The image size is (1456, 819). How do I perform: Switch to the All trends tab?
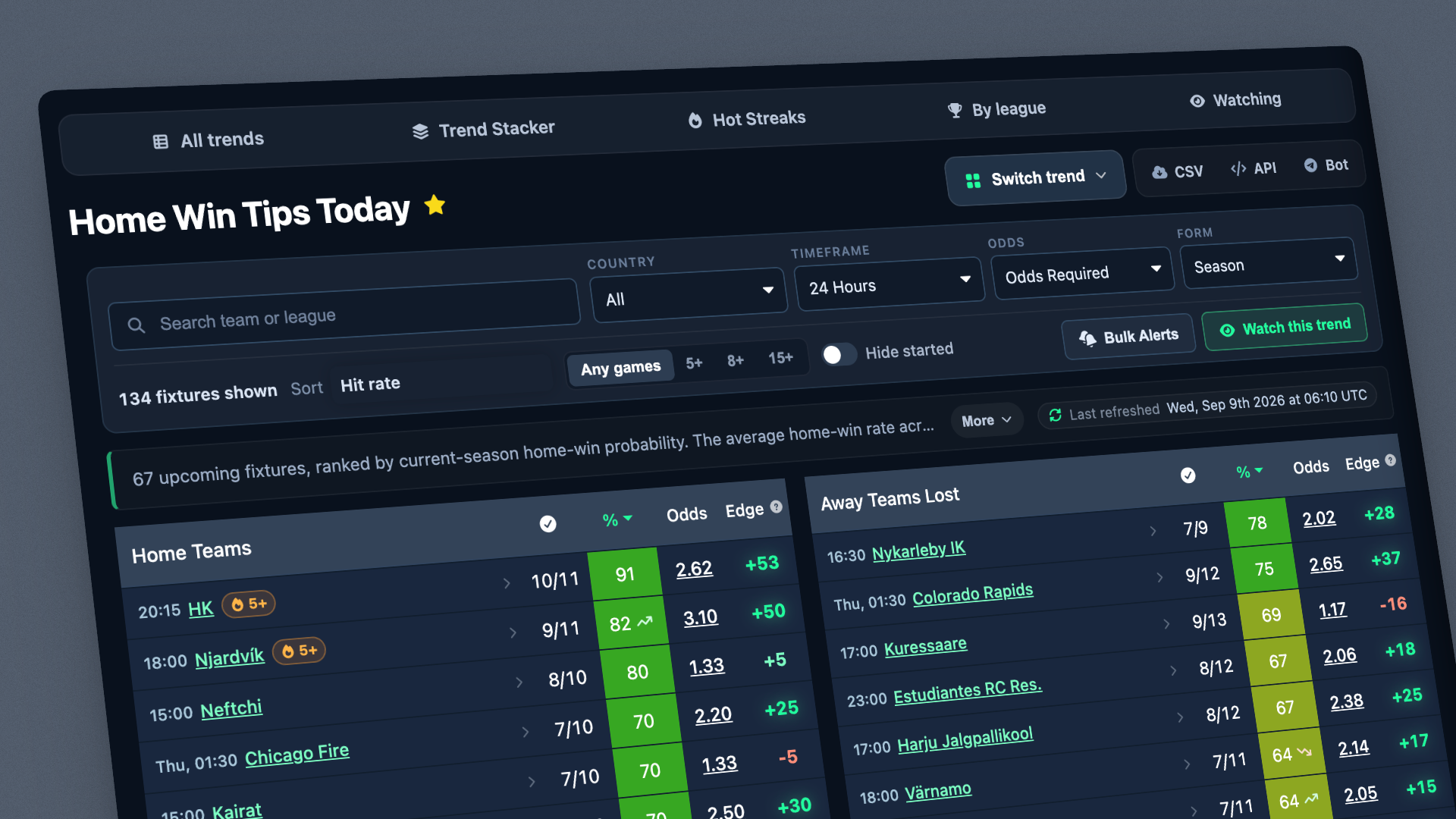209,140
